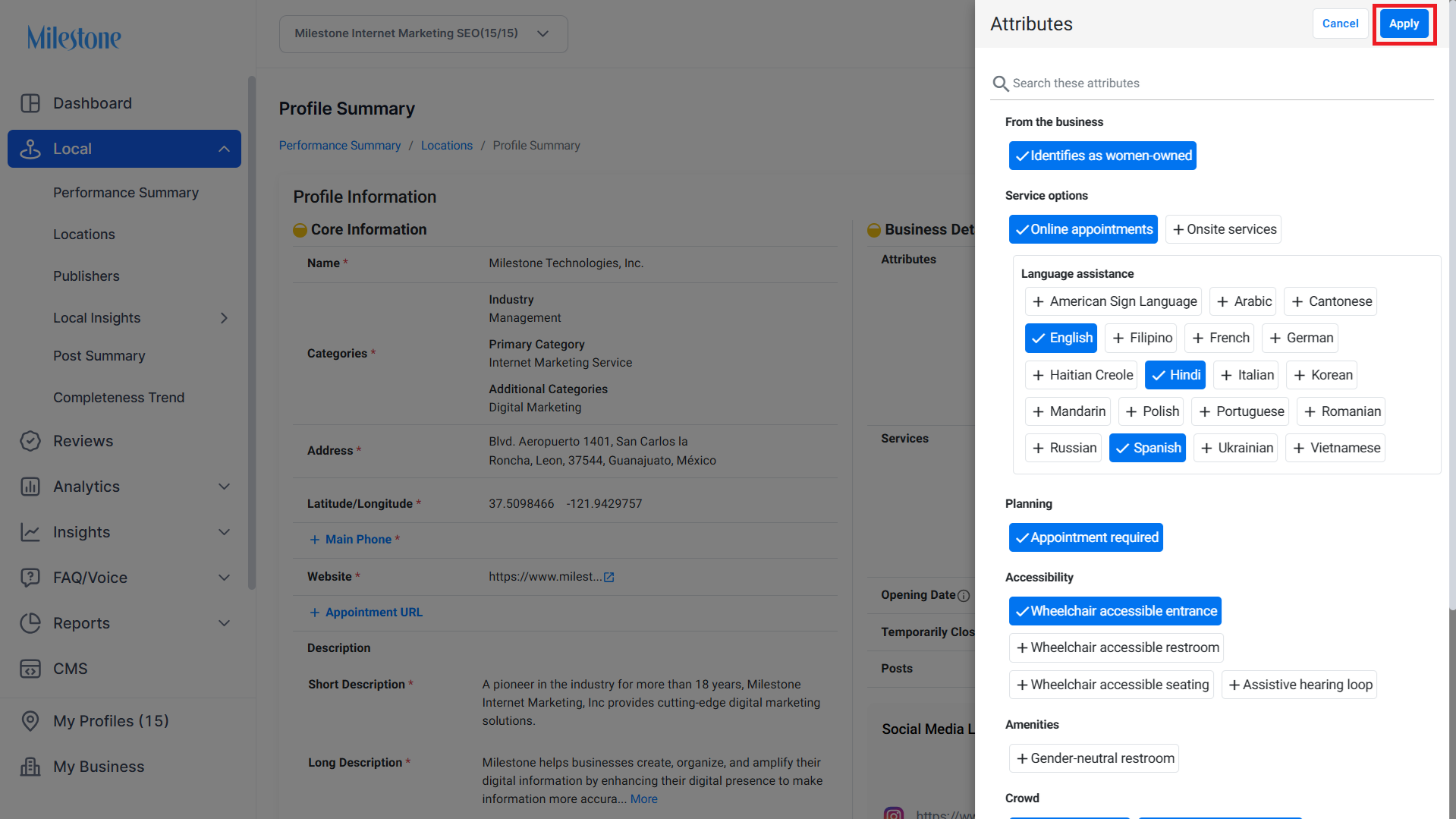The image size is (1456, 819).
Task: Open Locations in sidebar
Action: click(84, 235)
